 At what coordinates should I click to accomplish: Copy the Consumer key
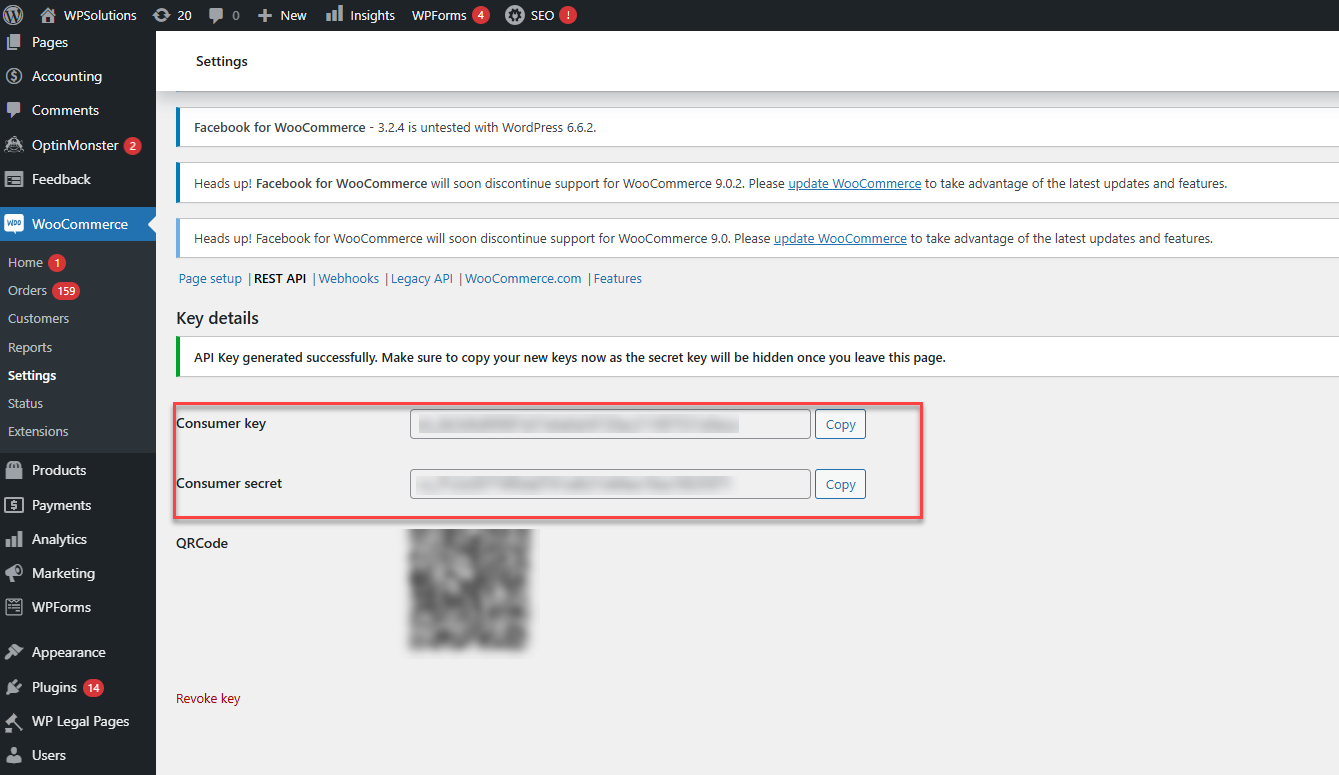[840, 424]
